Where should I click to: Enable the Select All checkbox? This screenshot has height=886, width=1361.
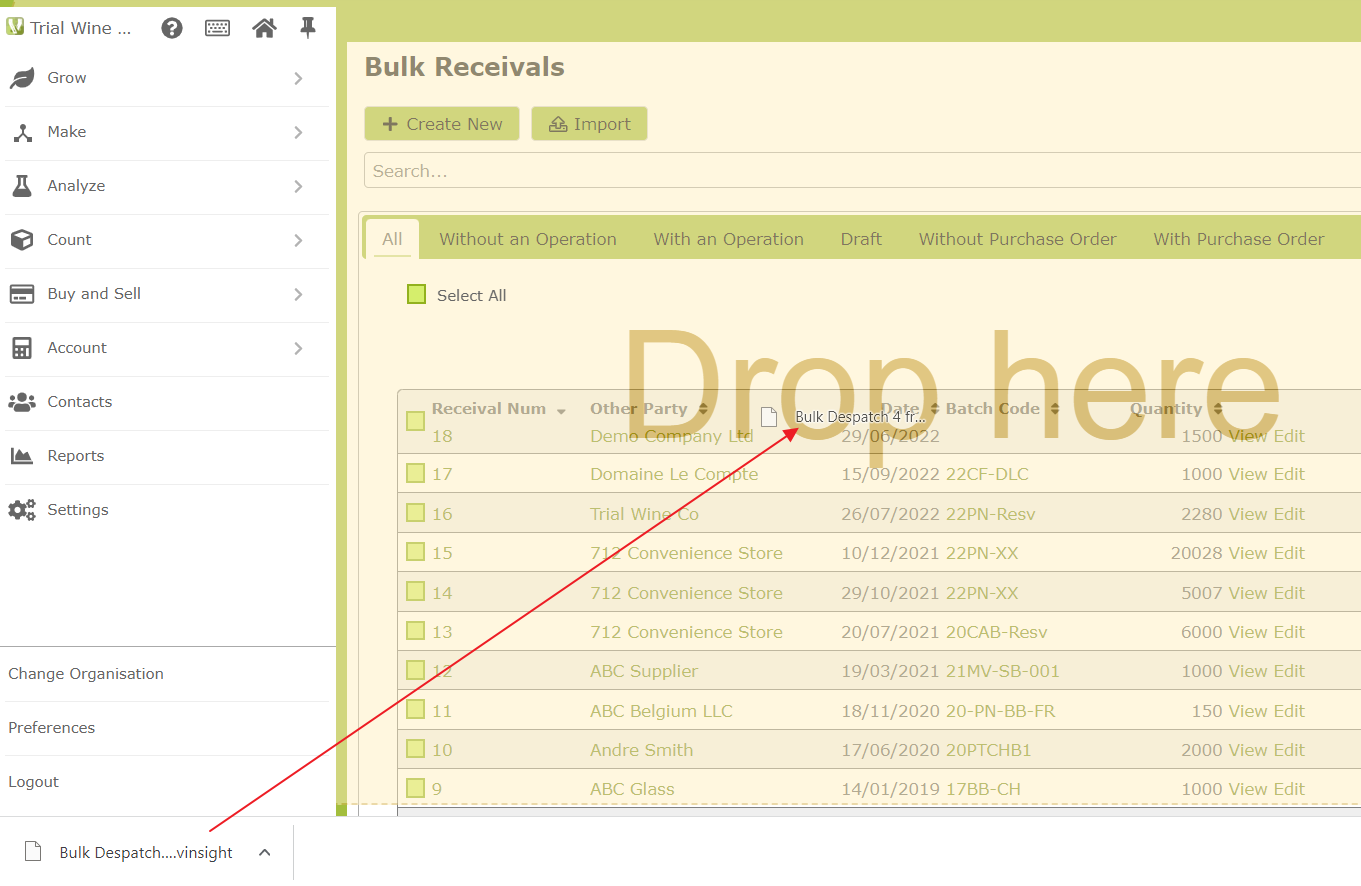(x=416, y=294)
